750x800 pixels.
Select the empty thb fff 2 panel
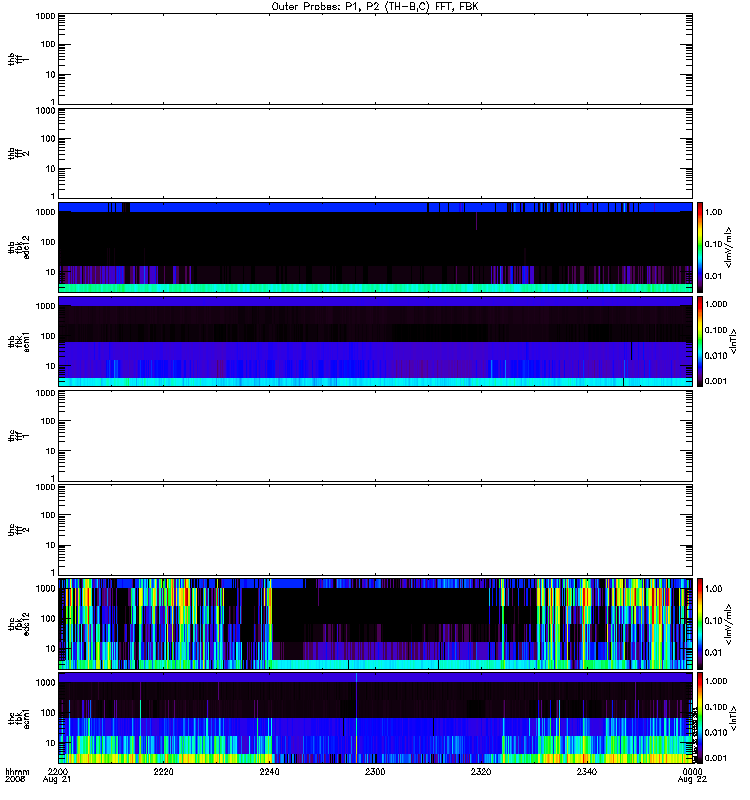tap(375, 152)
